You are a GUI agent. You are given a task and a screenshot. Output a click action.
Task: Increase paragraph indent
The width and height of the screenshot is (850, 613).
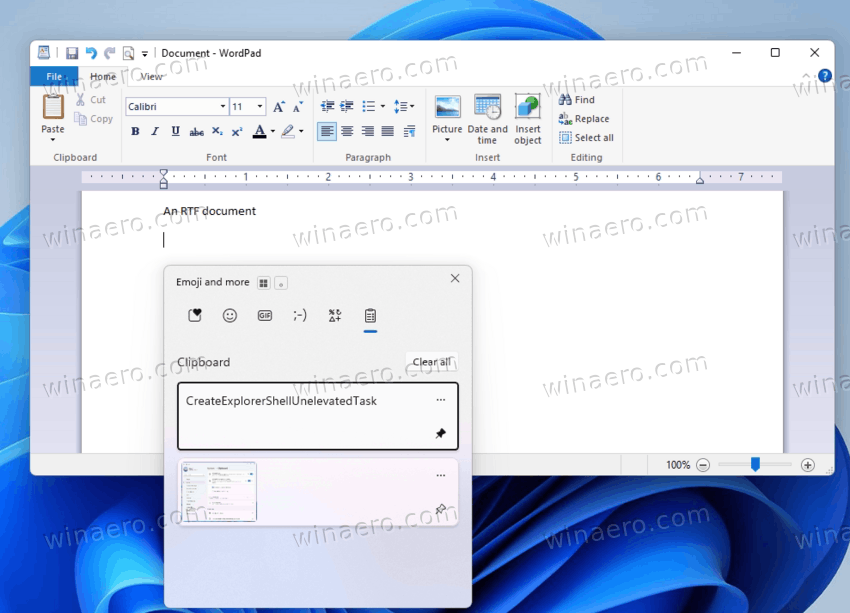347,106
